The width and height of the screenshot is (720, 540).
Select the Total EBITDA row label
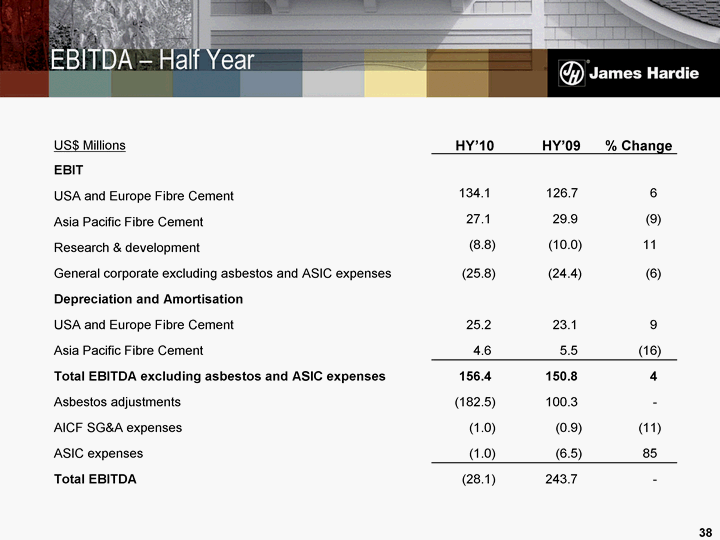(x=95, y=479)
